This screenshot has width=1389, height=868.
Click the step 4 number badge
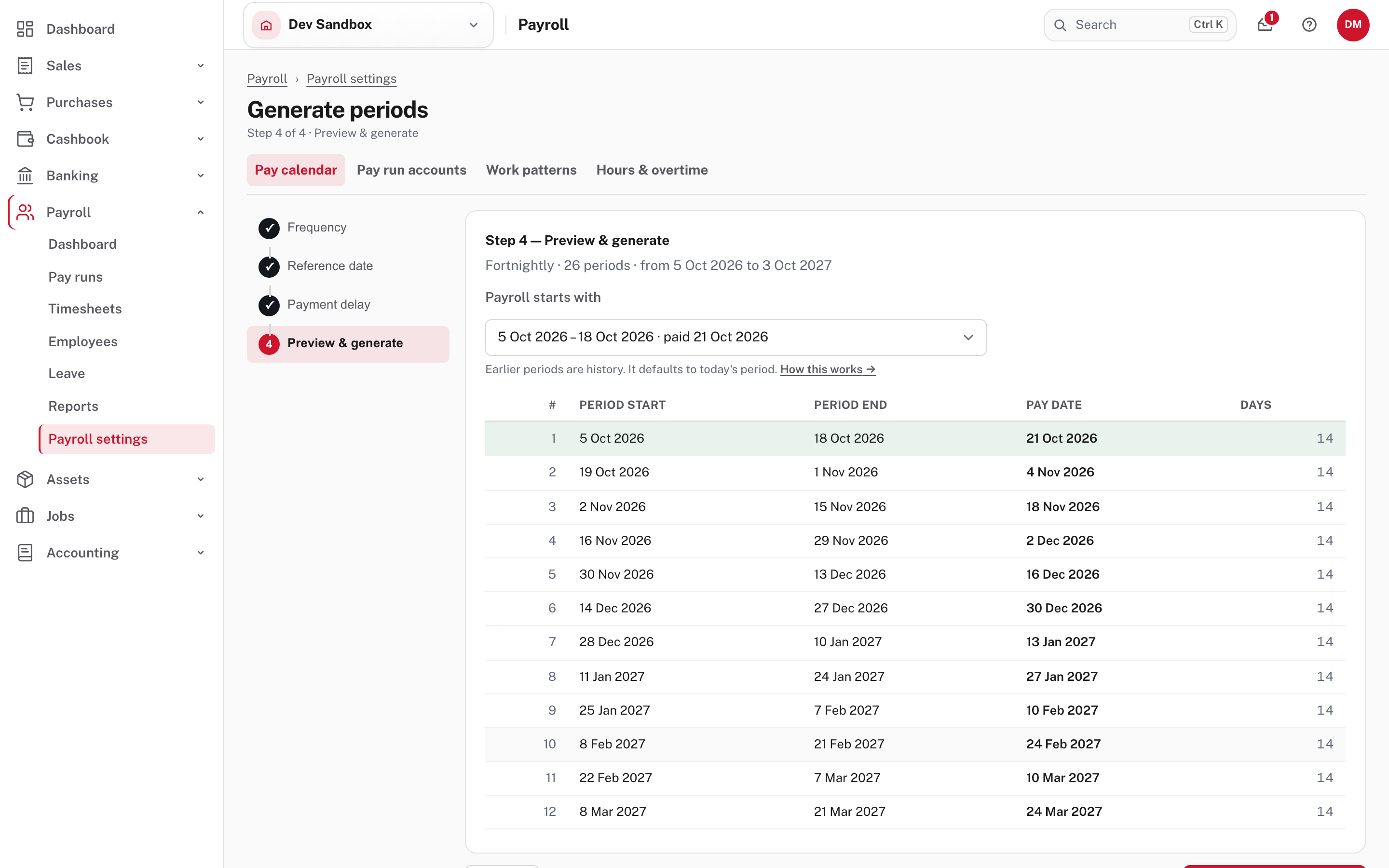(x=269, y=344)
